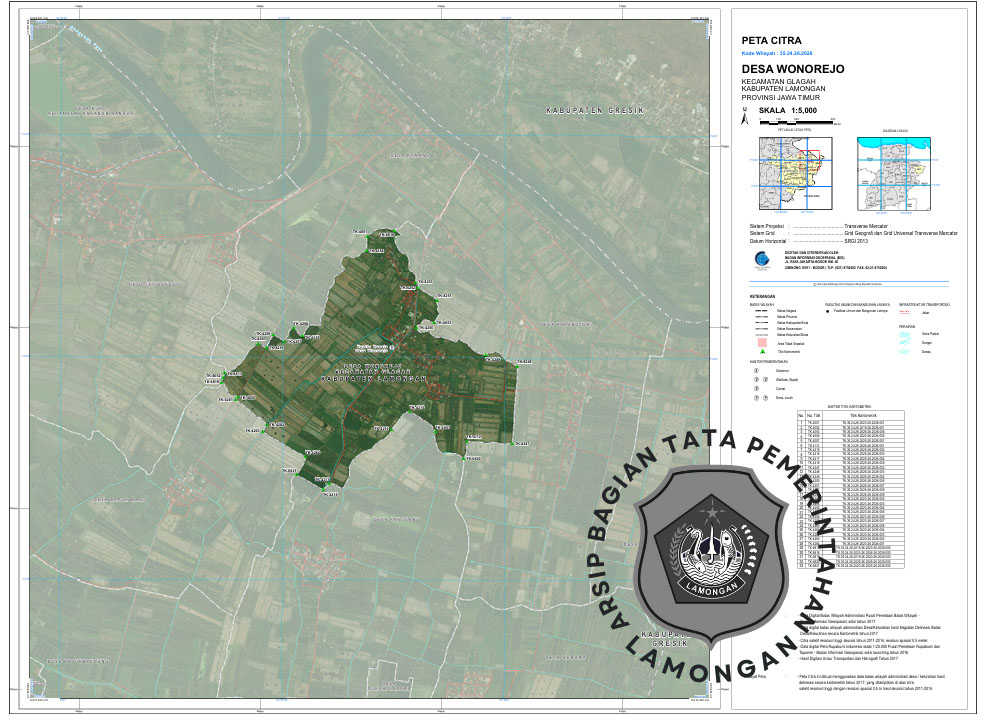Click the Camat office symbol in legend
The height and width of the screenshot is (722, 990).
click(758, 388)
